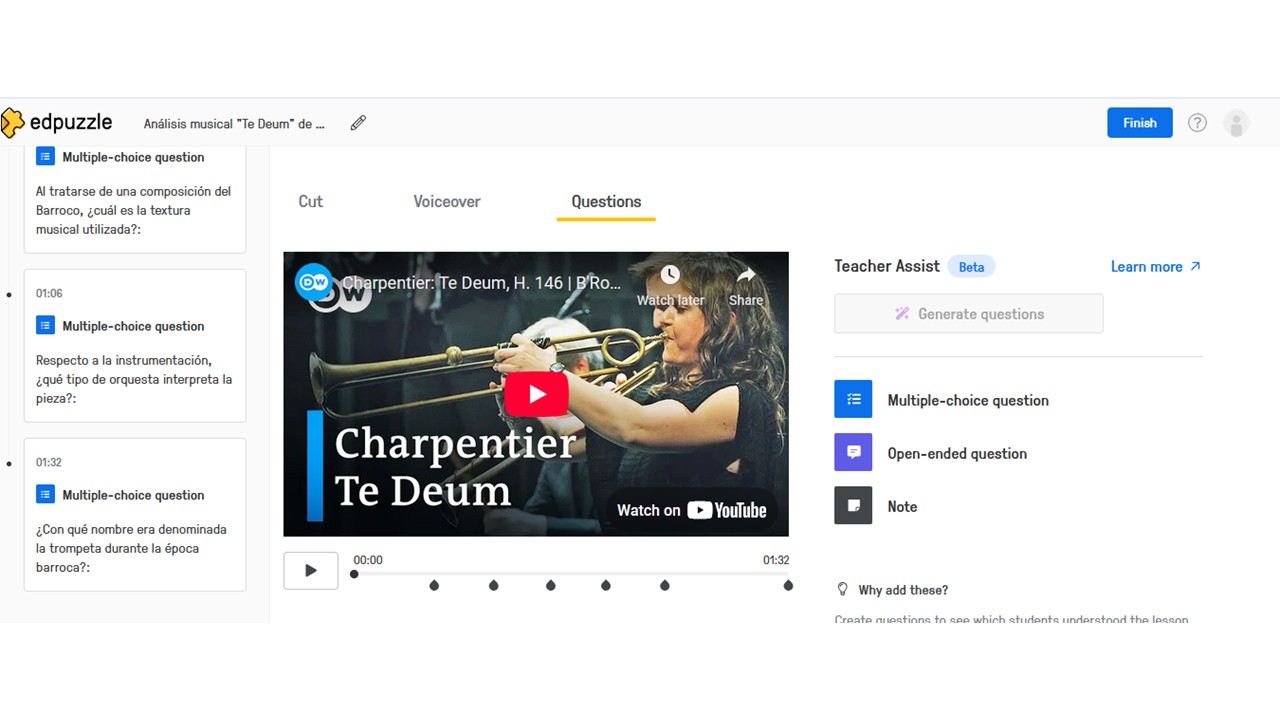Open the 01:06 orchestra question card
Image resolution: width=1280 pixels, height=720 pixels.
pyautogui.click(x=135, y=345)
